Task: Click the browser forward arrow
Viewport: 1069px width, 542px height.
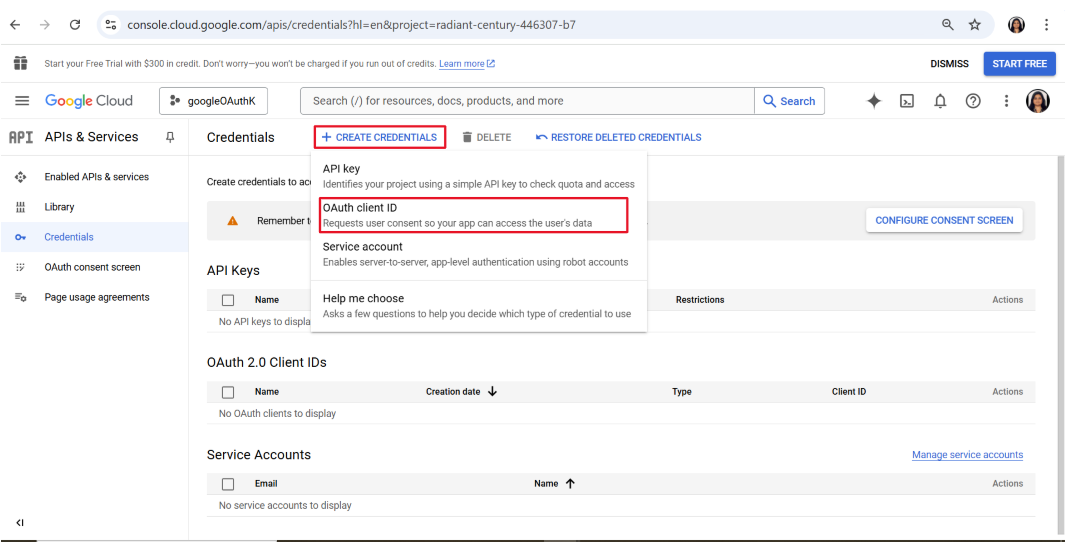Action: coord(45,25)
